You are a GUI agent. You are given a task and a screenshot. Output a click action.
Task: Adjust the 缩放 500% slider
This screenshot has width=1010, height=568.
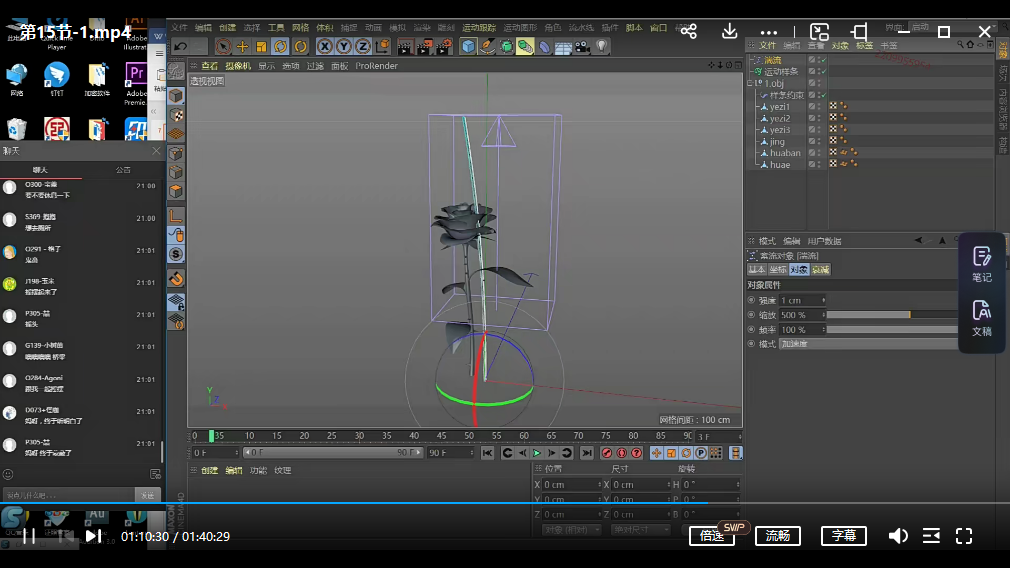[891, 315]
